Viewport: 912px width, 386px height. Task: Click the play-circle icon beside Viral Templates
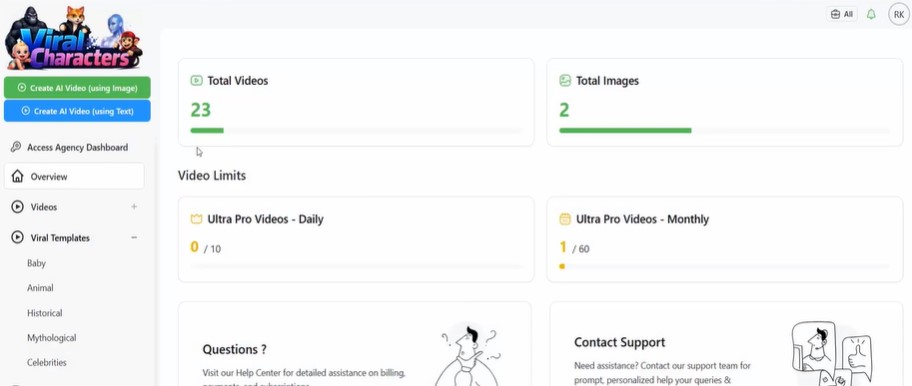[18, 238]
